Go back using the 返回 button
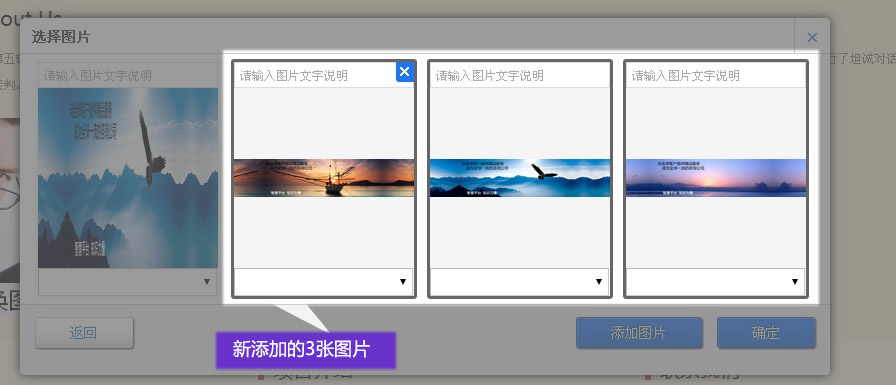 [84, 333]
